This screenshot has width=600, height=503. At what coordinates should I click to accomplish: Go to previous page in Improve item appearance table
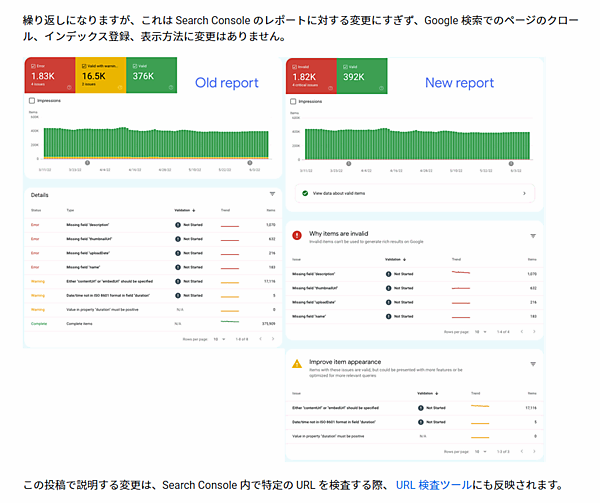coord(522,451)
